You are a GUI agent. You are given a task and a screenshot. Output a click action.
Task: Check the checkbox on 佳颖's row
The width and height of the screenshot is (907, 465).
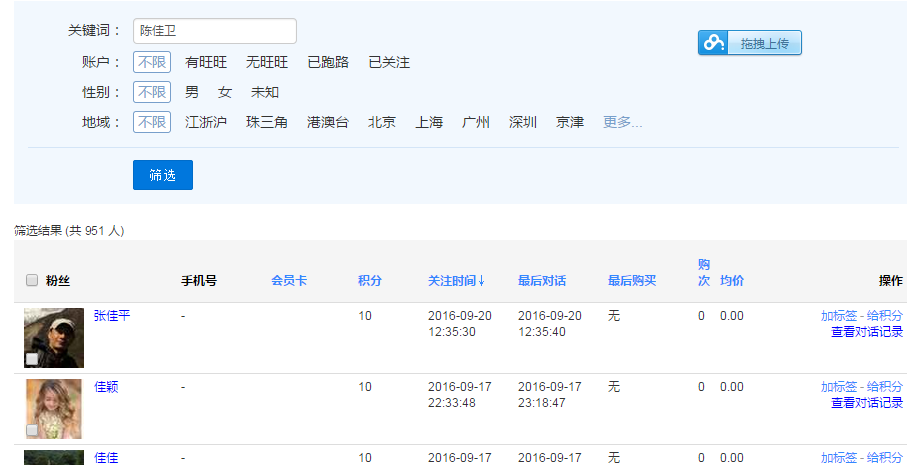pyautogui.click(x=32, y=430)
